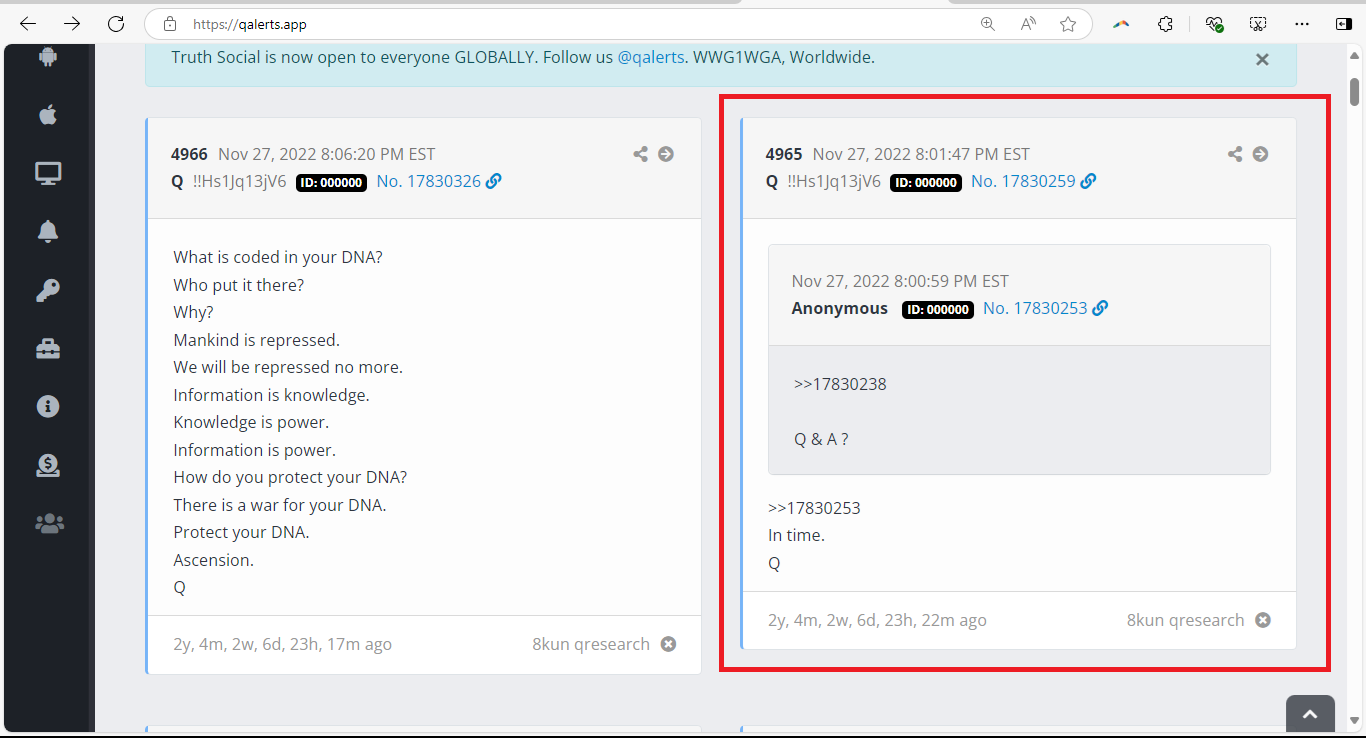Open the toolbox icon in sidebar
The height and width of the screenshot is (738, 1366).
48,348
